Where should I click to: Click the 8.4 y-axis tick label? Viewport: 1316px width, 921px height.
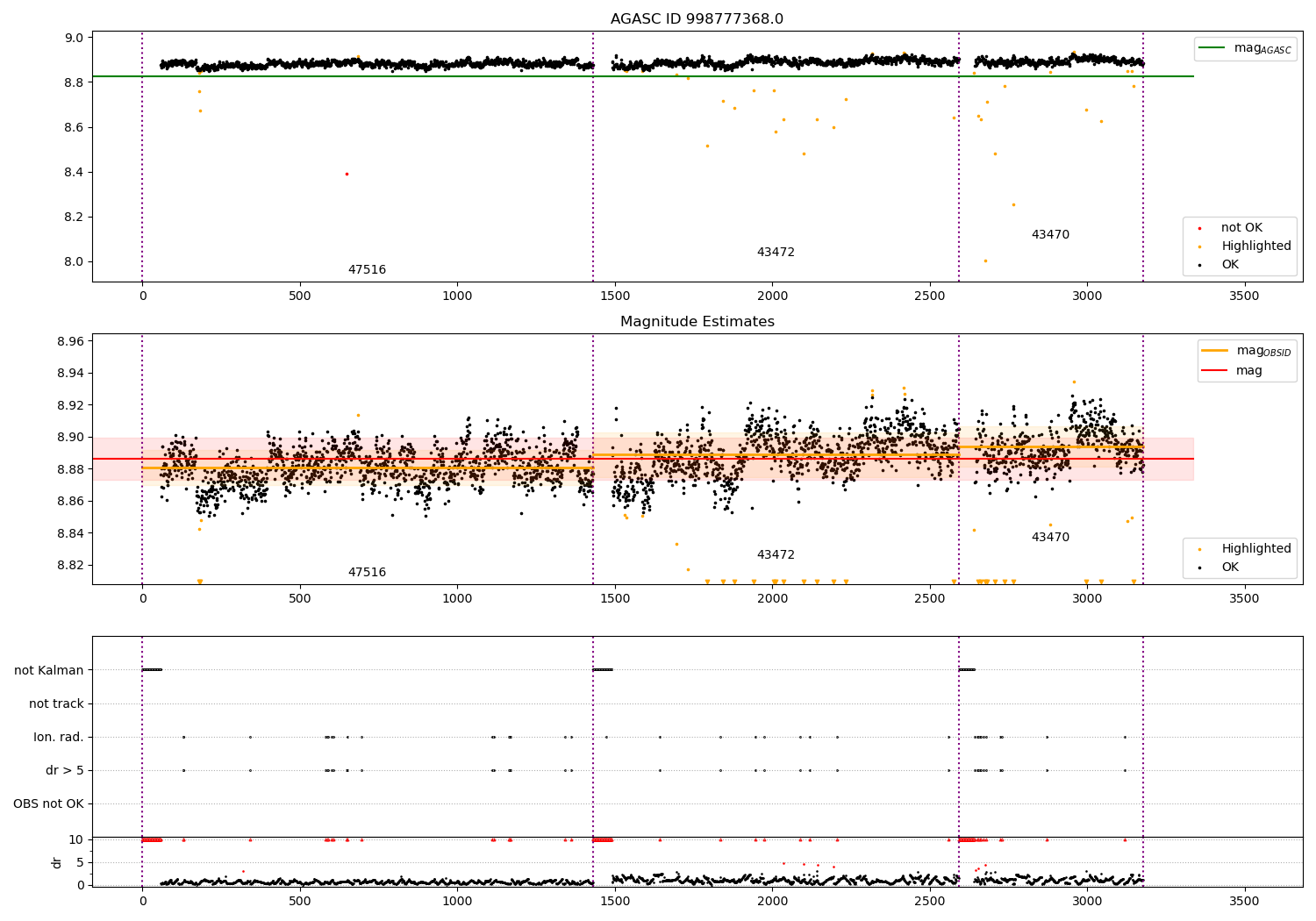point(75,172)
